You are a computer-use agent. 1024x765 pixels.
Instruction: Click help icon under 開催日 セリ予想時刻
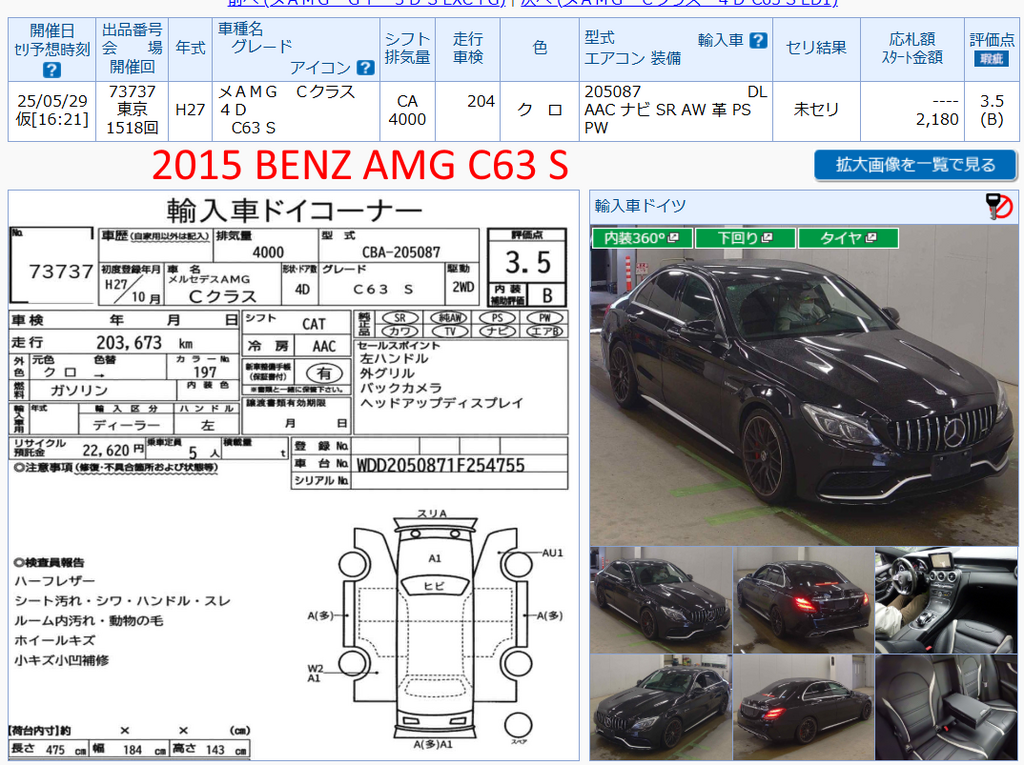52,69
